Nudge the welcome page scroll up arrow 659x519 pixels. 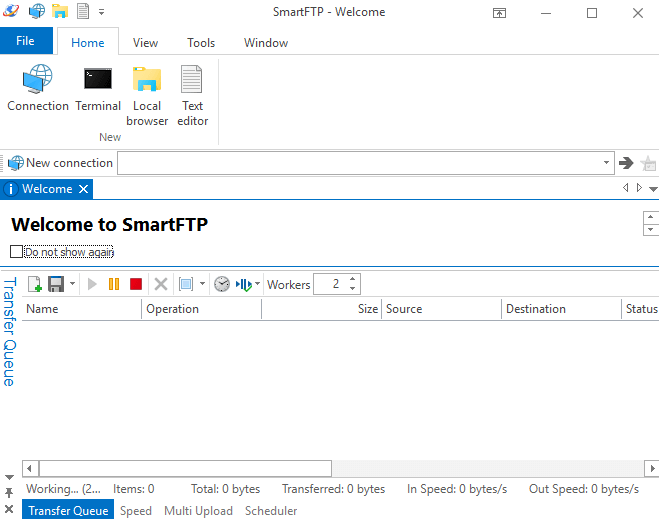click(651, 217)
